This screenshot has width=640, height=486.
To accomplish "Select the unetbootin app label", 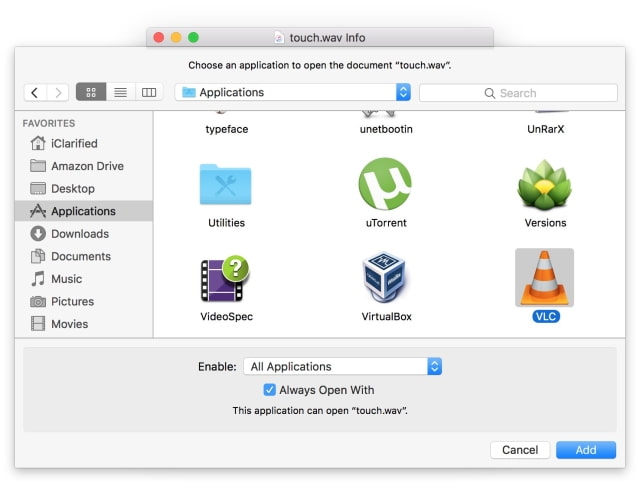I will pos(386,129).
